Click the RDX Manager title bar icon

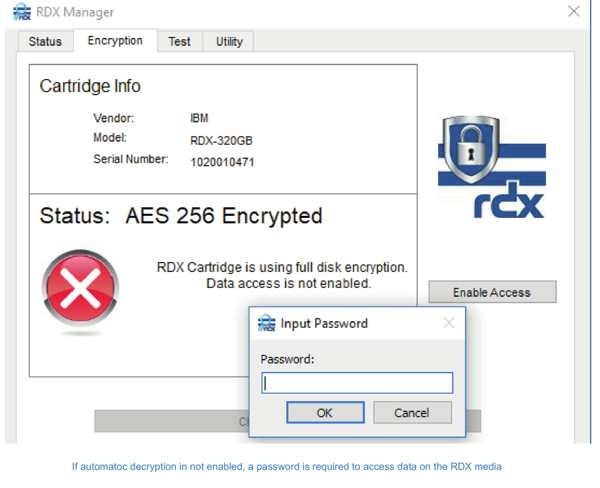22,12
